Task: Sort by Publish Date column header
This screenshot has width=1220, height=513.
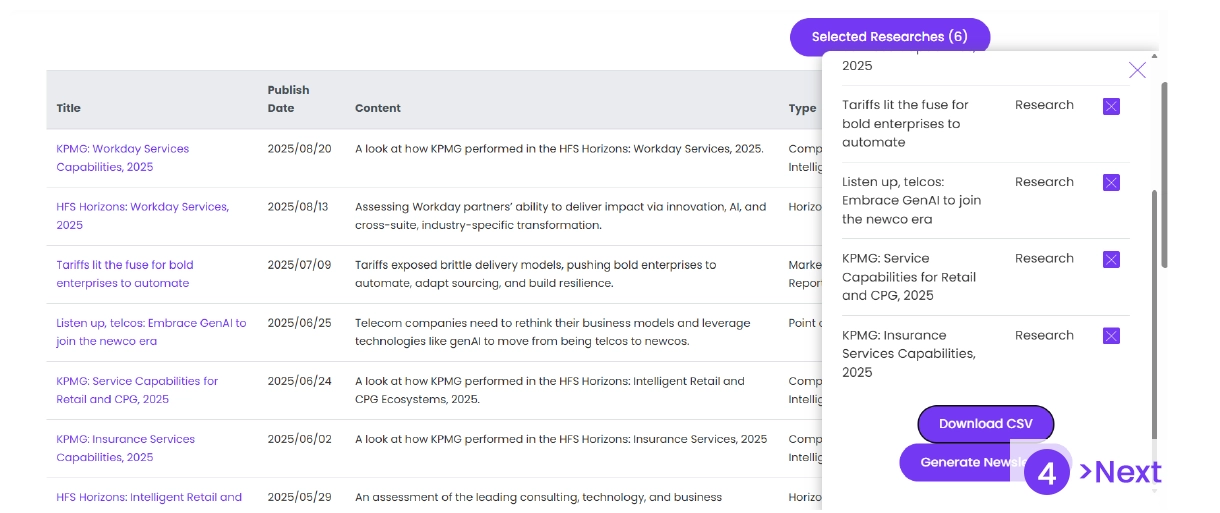Action: 289,99
